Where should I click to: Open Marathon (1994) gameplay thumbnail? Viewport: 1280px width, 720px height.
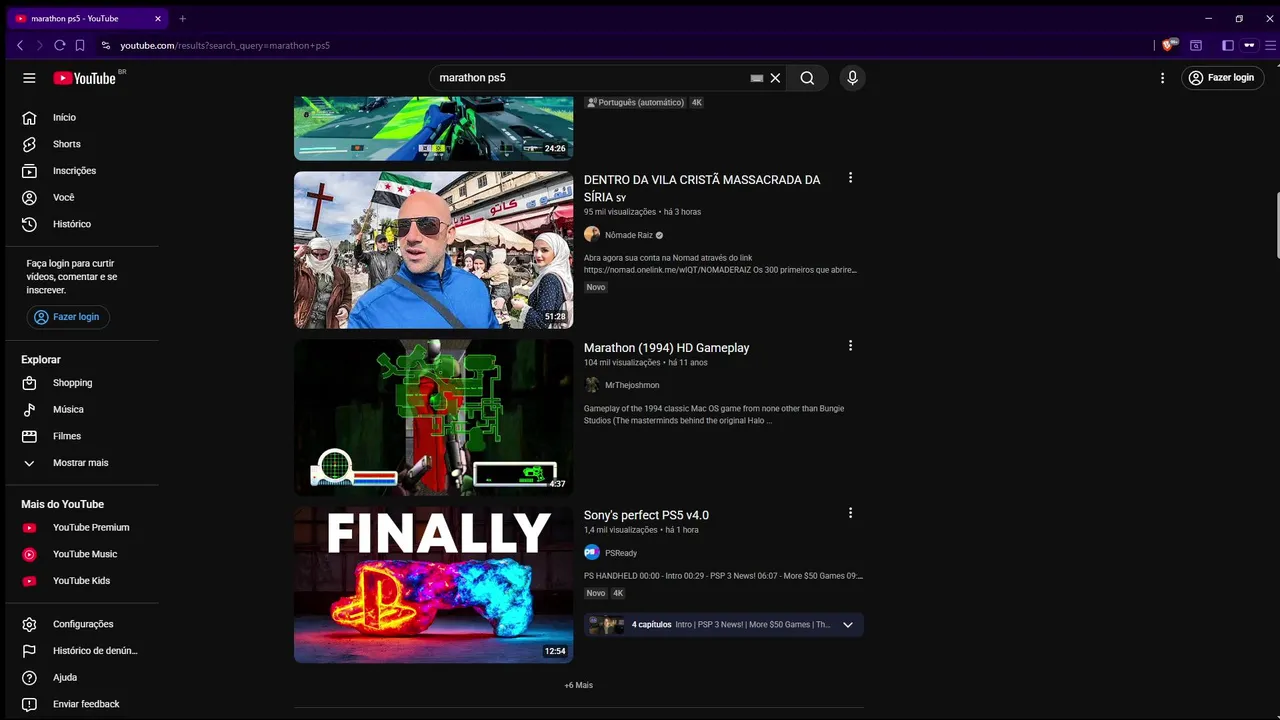pos(433,417)
